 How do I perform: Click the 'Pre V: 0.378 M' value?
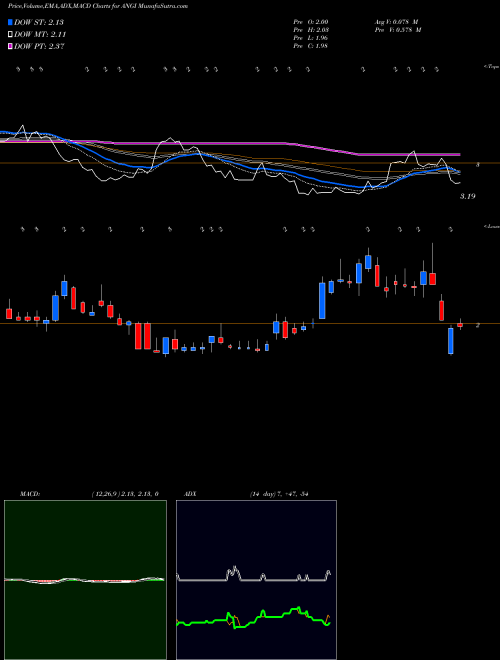(397, 30)
